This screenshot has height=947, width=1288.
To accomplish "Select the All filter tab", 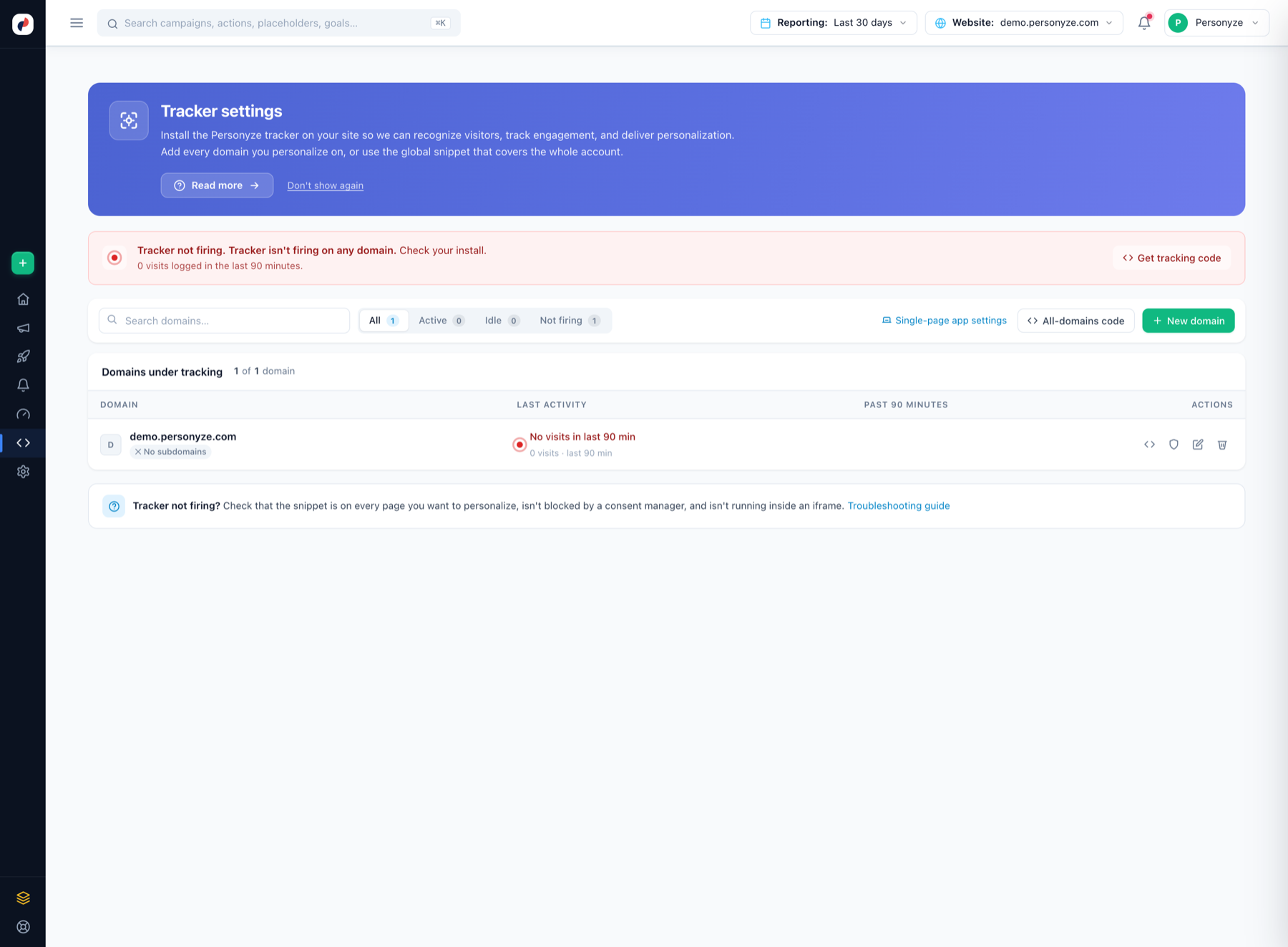I will pyautogui.click(x=384, y=321).
